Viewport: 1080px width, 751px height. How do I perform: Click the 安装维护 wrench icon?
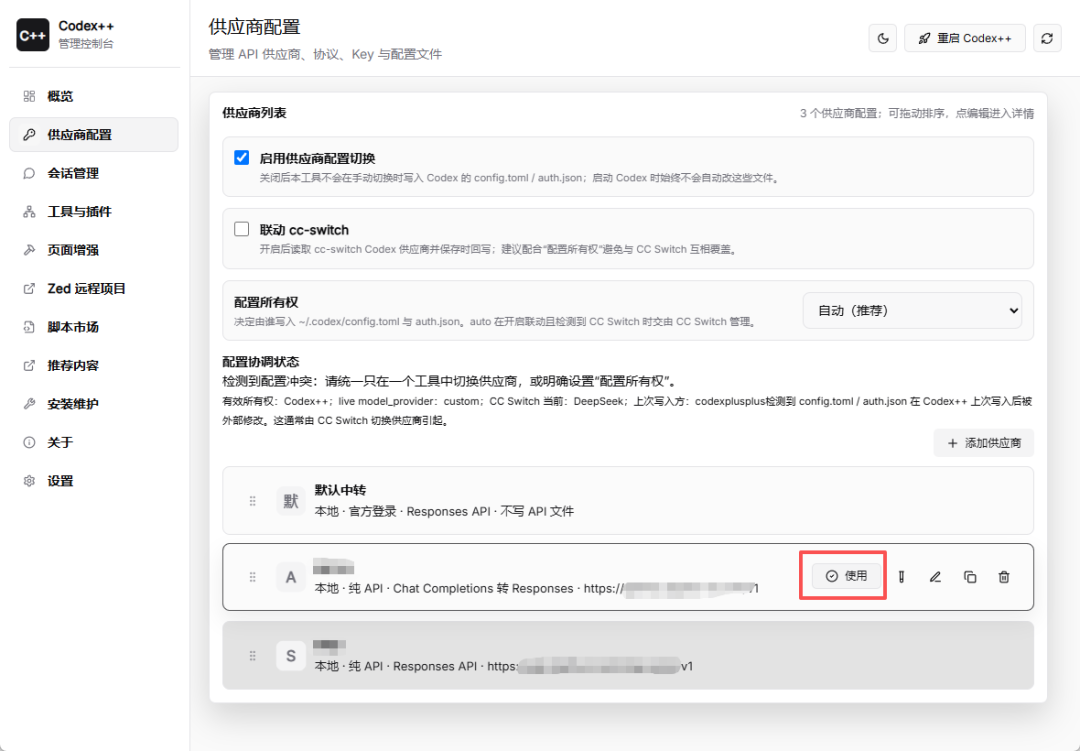pos(29,404)
